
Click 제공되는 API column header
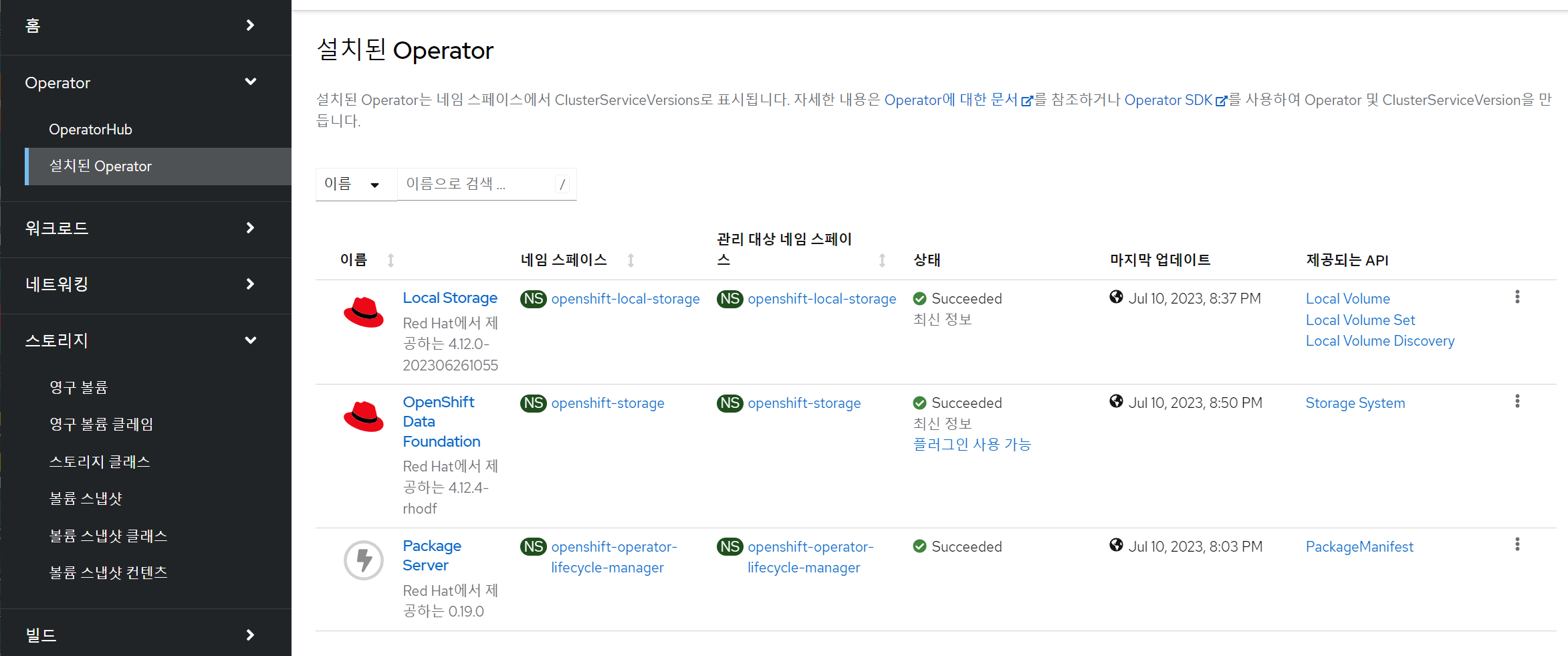(x=1347, y=260)
